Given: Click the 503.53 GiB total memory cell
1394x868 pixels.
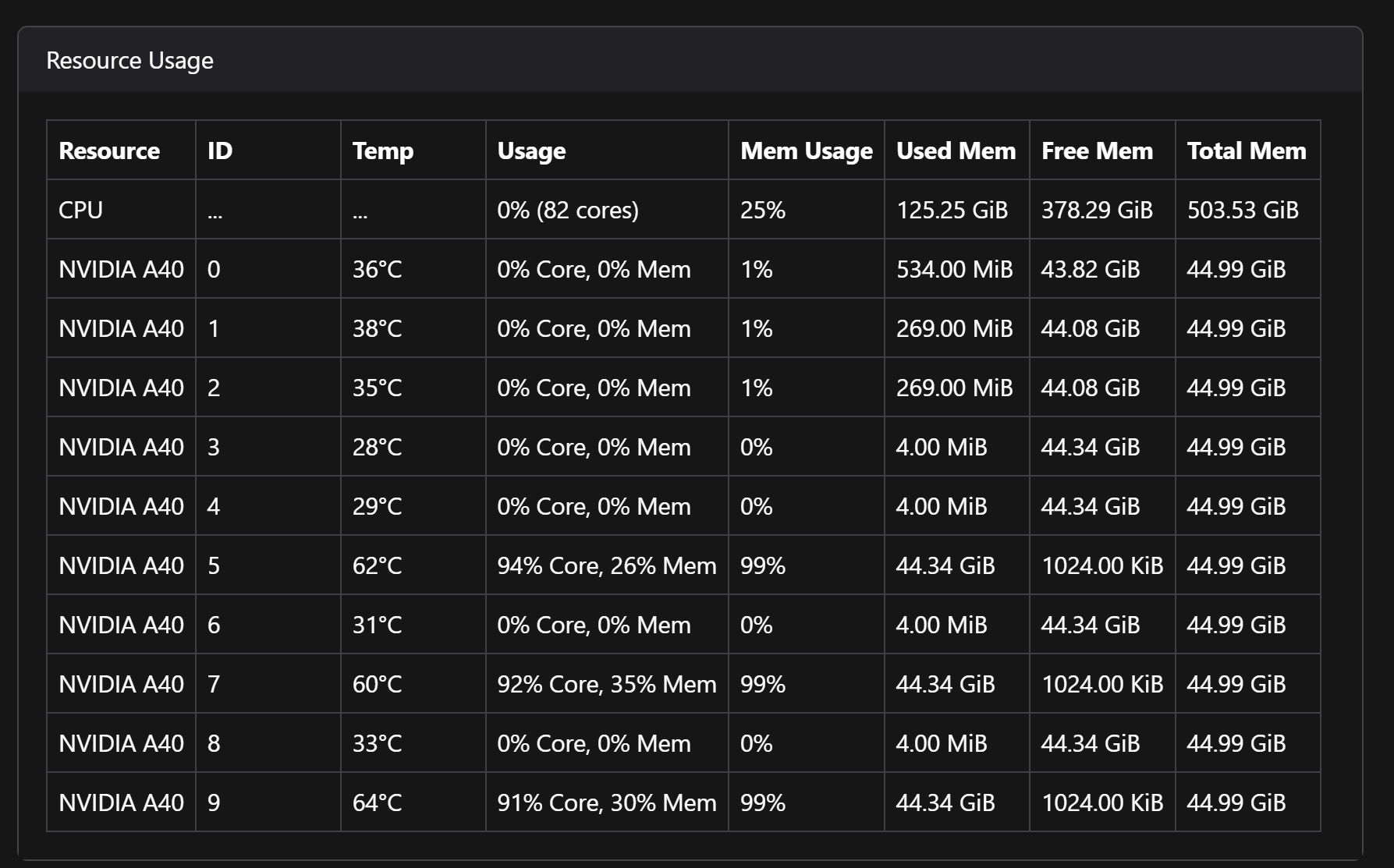Looking at the screenshot, I should tap(1243, 210).
